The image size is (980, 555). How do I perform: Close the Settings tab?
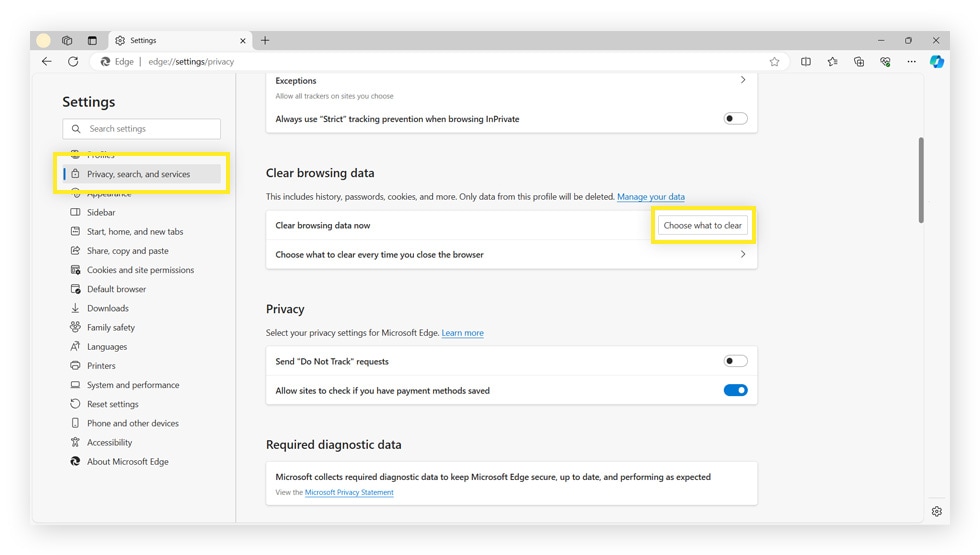242,41
